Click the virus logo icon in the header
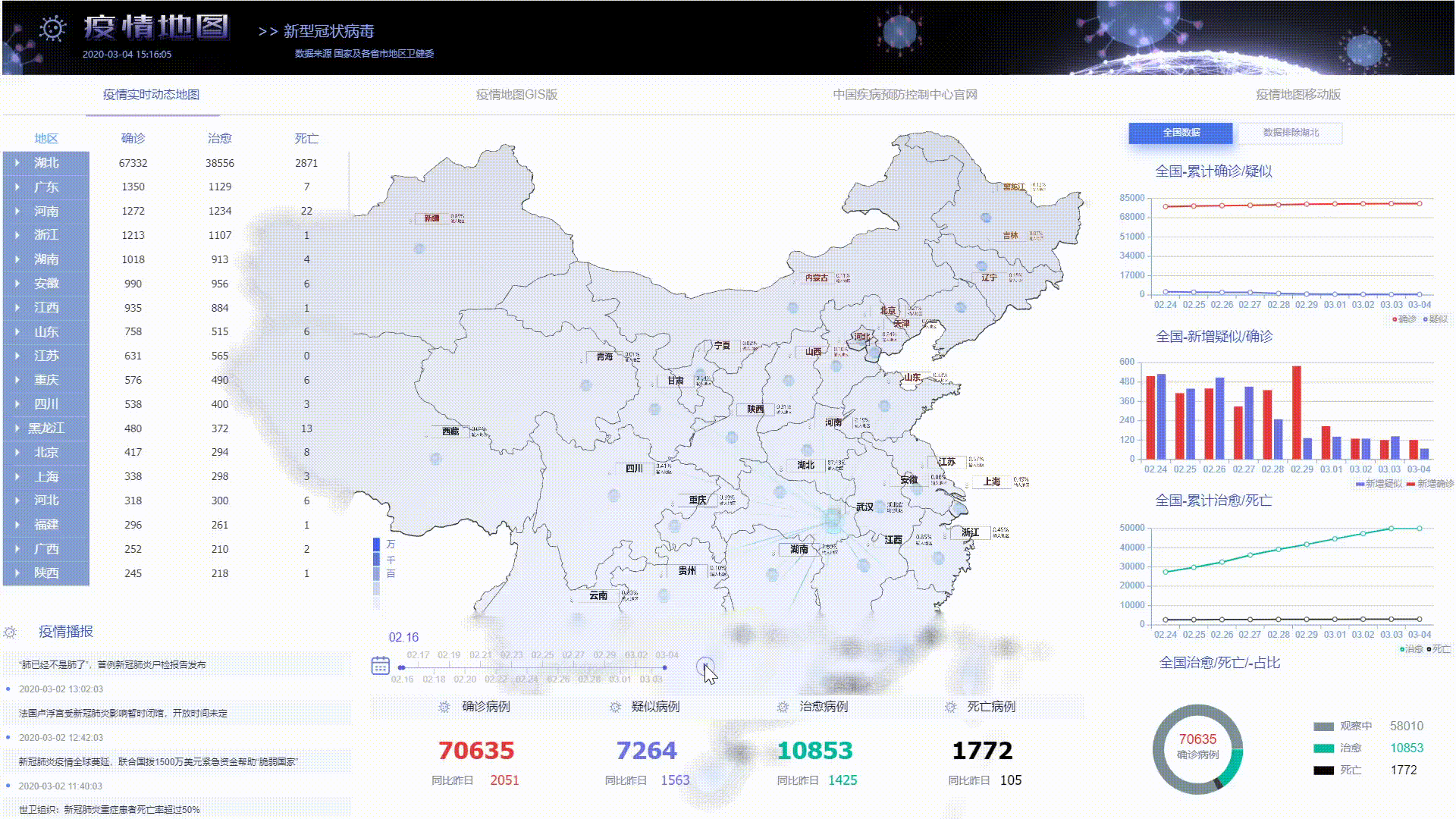1456x819 pixels. 52,29
